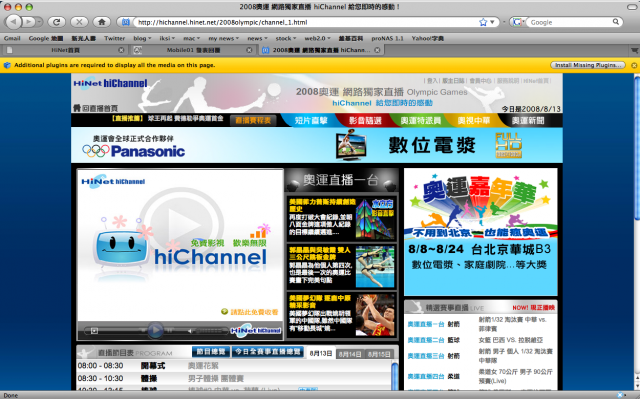This screenshot has width=640, height=399.
Task: Play the hiChannel video player
Action: point(155,330)
